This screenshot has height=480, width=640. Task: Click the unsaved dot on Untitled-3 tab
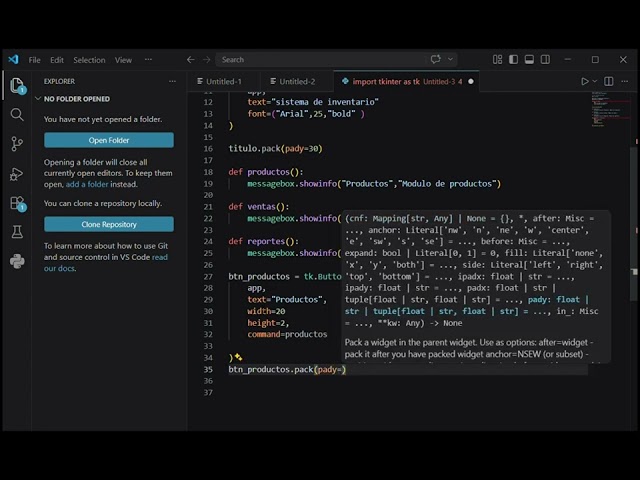[x=471, y=81]
